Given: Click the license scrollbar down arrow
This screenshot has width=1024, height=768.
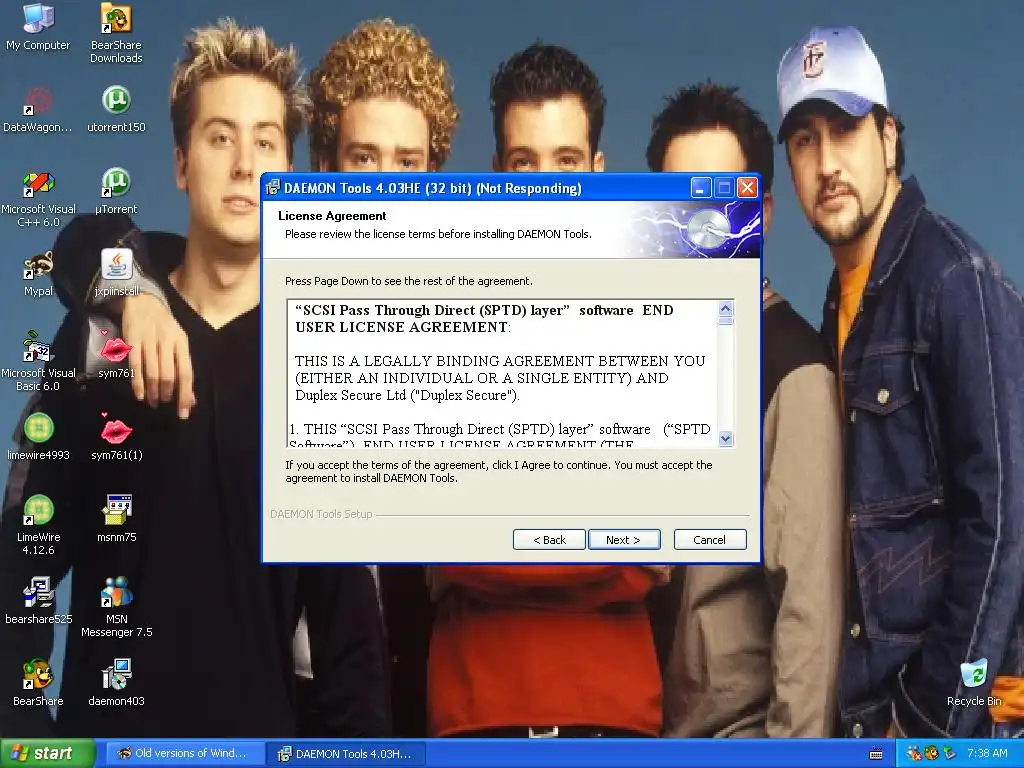Looking at the screenshot, I should (726, 438).
